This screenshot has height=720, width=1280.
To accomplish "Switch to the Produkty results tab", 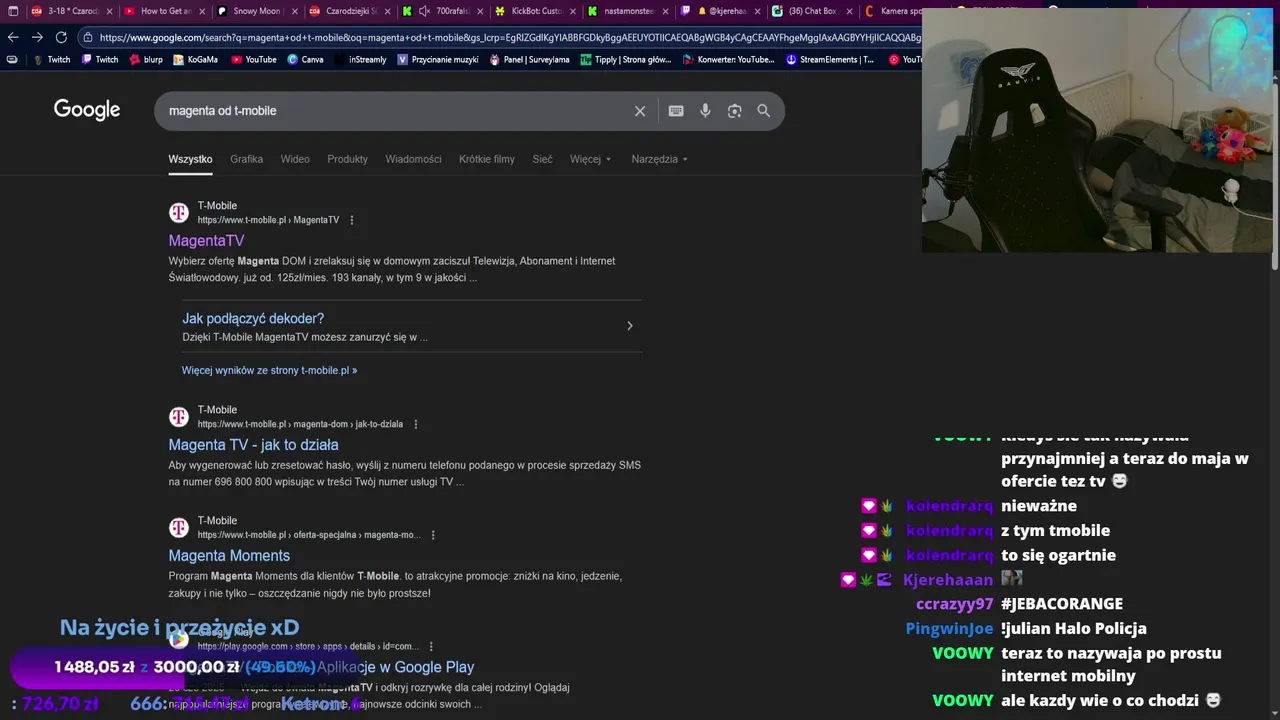I will pyautogui.click(x=347, y=159).
